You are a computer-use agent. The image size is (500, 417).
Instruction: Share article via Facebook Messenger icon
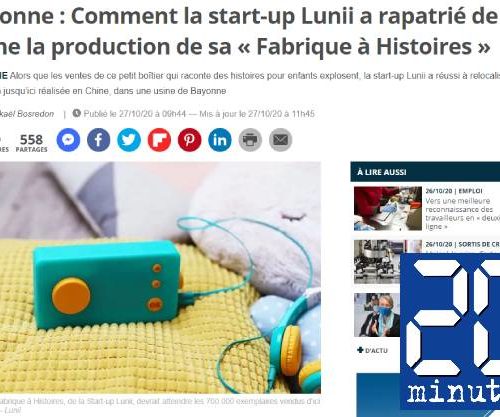pyautogui.click(x=68, y=140)
